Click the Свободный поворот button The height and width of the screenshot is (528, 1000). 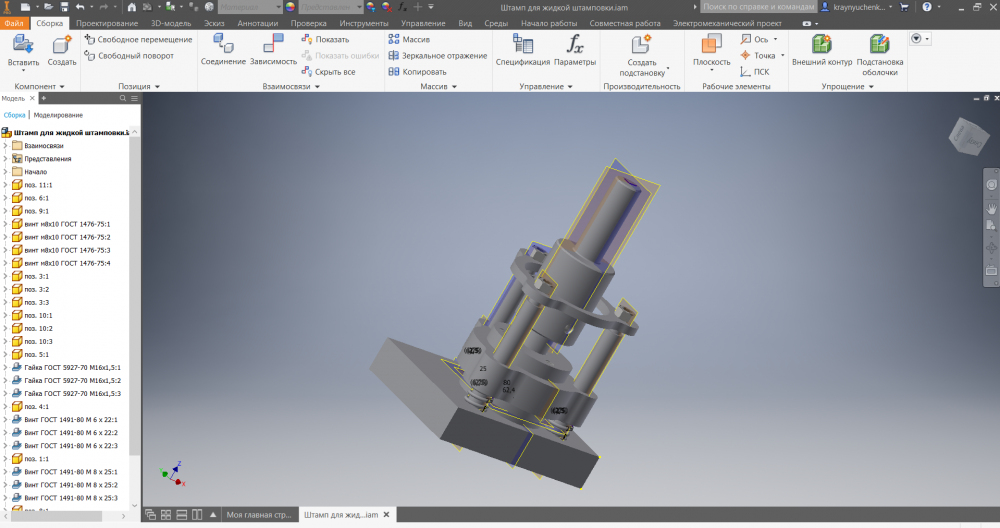[x=128, y=56]
